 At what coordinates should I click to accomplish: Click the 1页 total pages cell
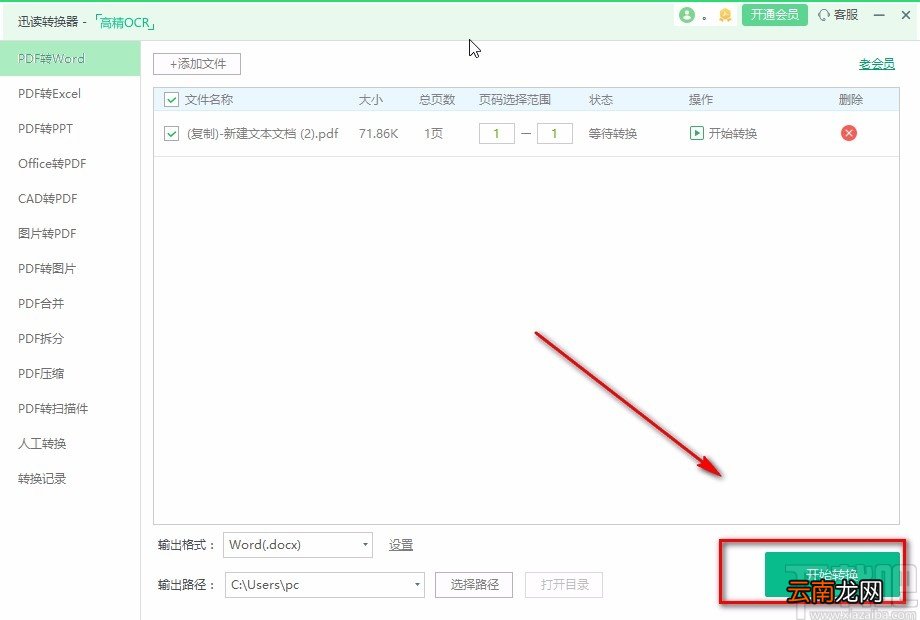(x=433, y=134)
